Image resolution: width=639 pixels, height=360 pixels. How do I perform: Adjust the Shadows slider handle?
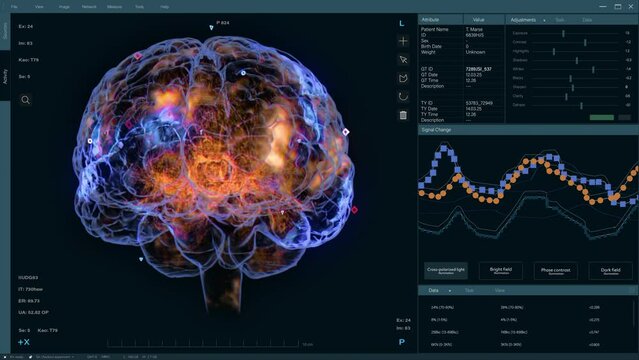(x=577, y=61)
